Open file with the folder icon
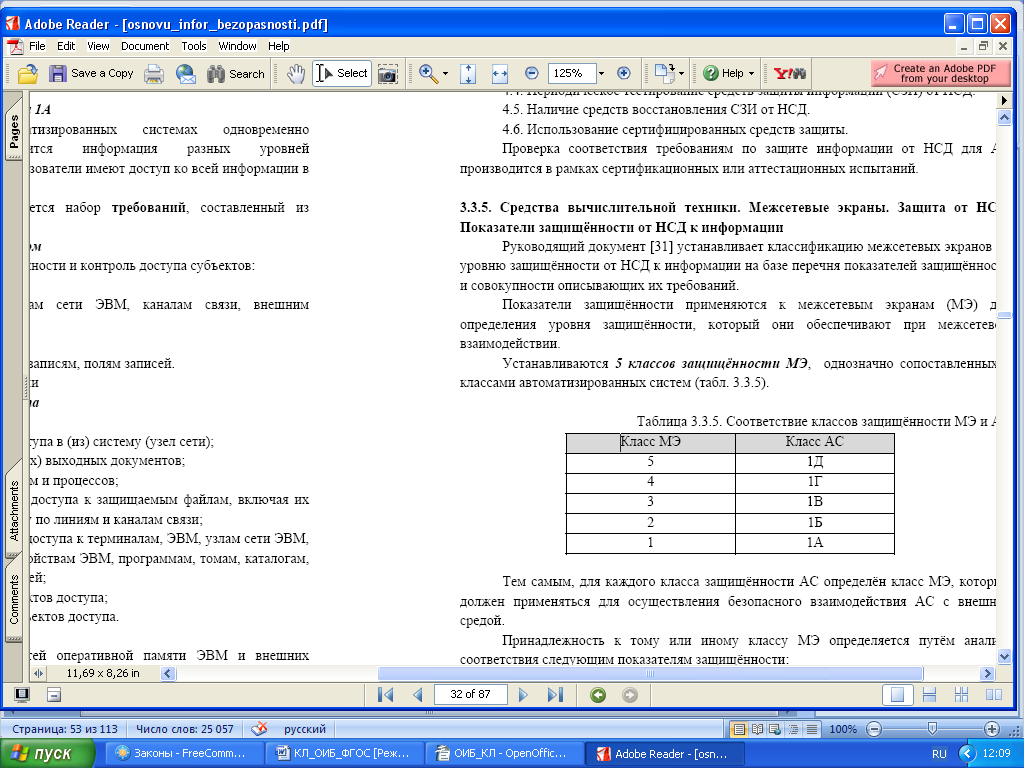The width and height of the screenshot is (1024, 768). click(27, 74)
